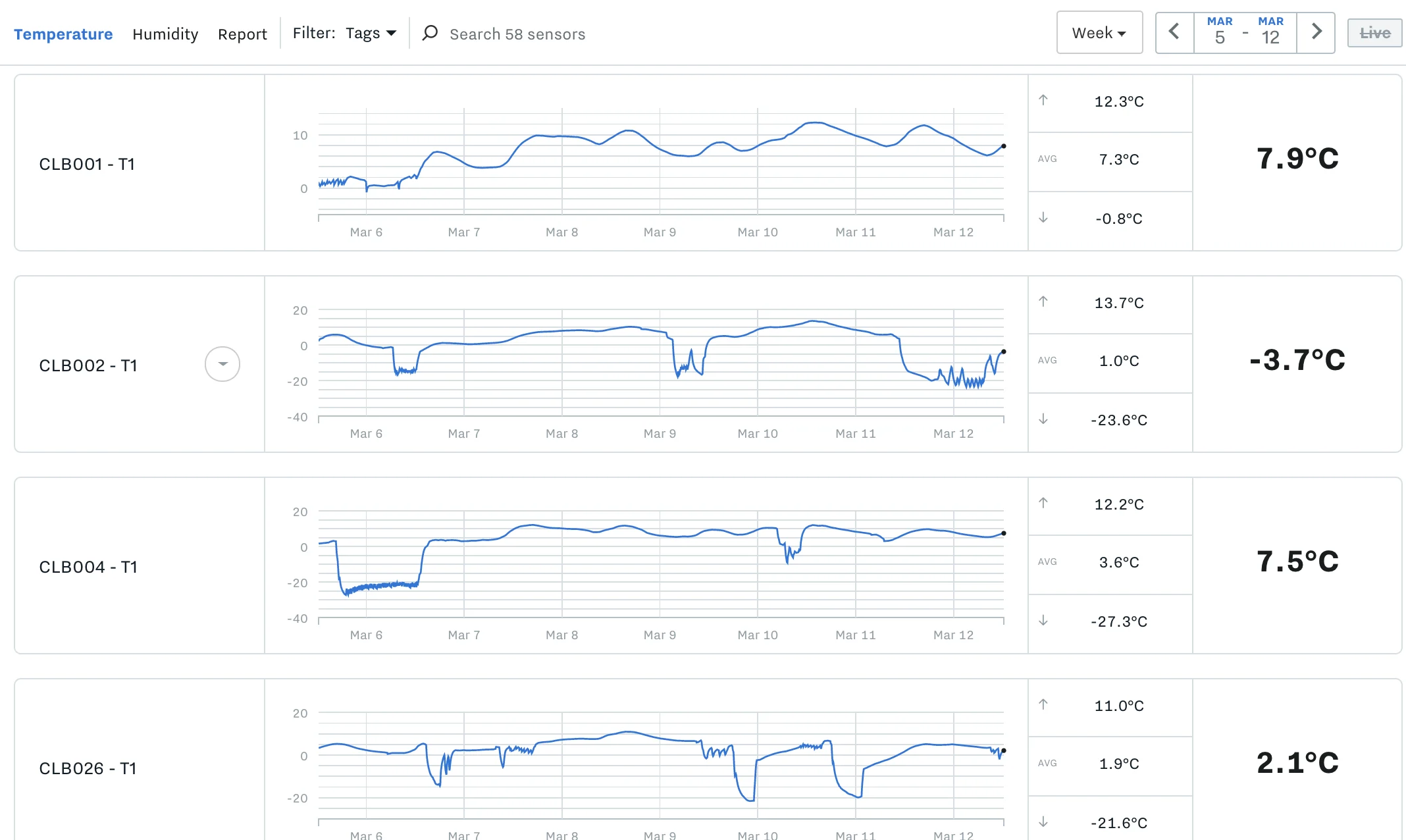
Task: Click the 7.5°C current reading for CLB004
Action: pyautogui.click(x=1297, y=562)
